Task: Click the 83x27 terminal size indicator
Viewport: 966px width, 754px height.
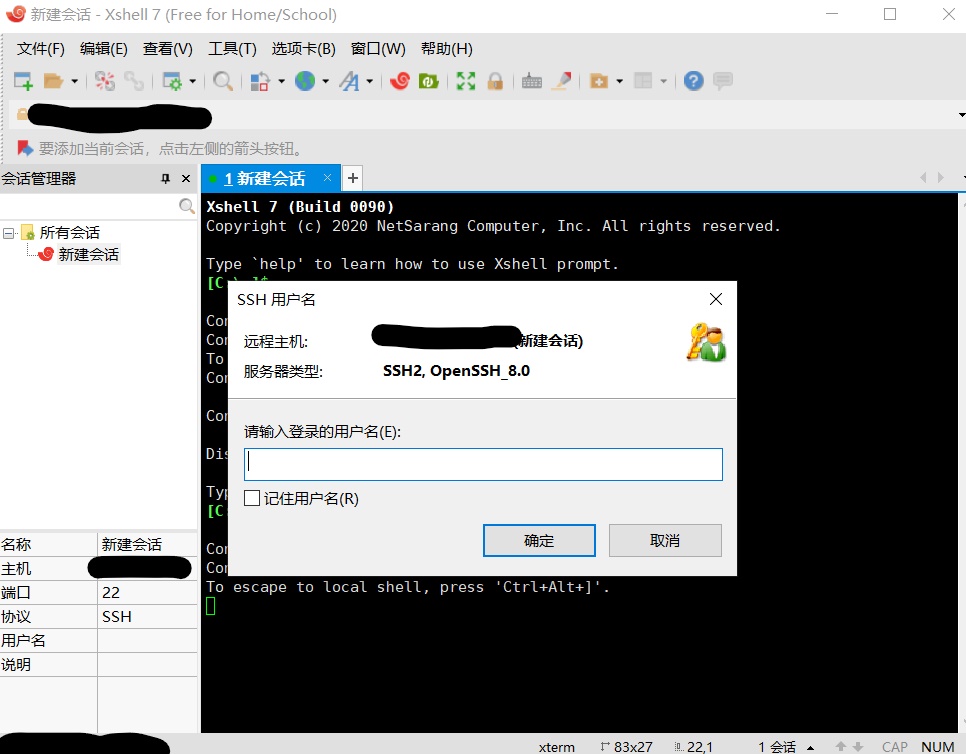Action: [x=627, y=747]
